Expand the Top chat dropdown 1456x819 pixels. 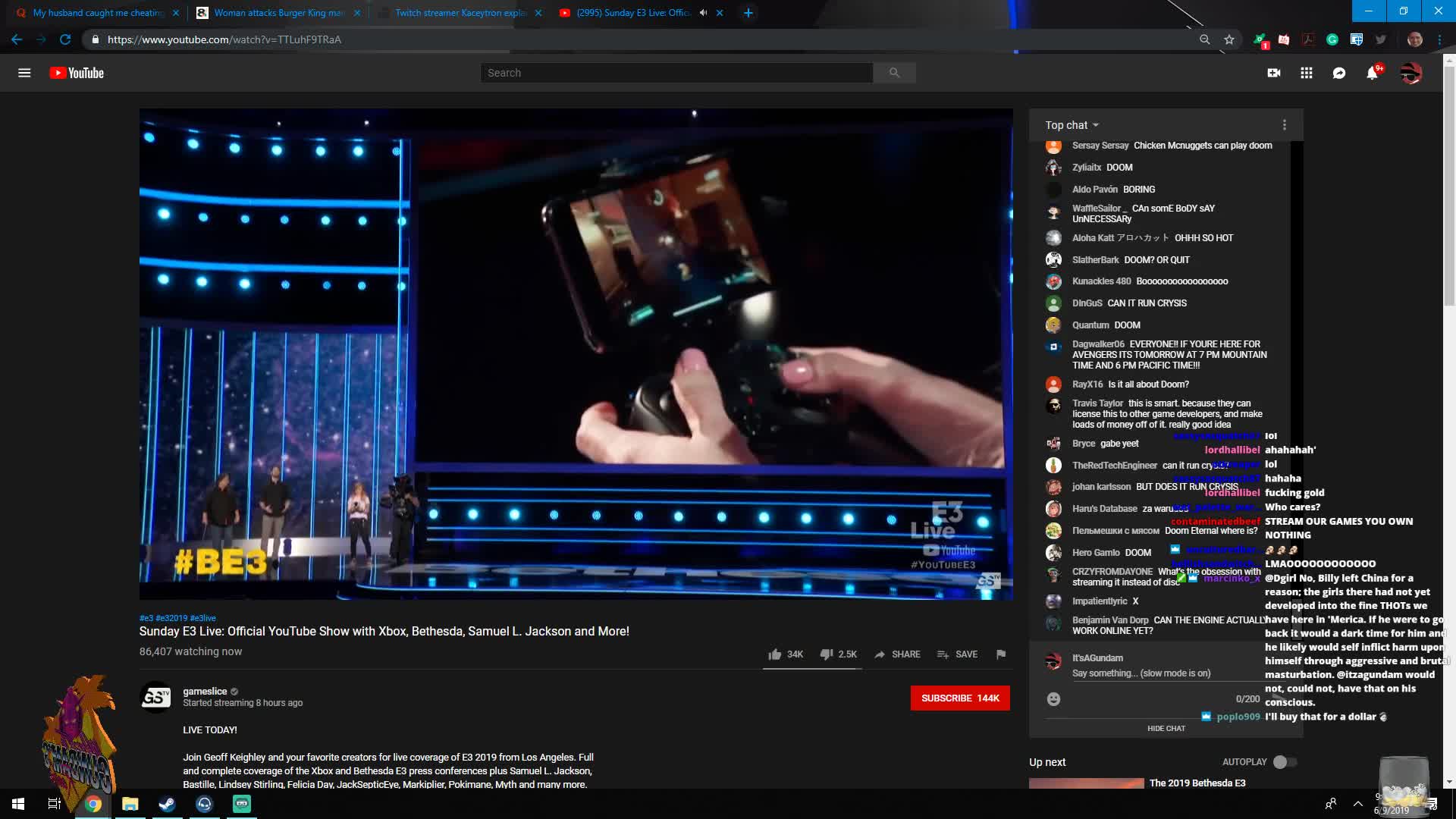click(1072, 125)
